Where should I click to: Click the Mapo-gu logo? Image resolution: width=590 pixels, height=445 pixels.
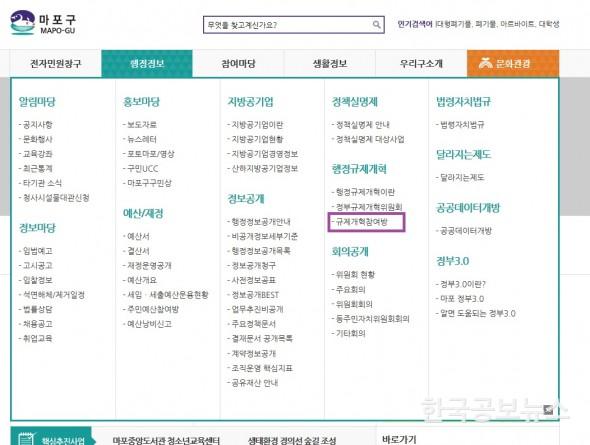[44, 23]
